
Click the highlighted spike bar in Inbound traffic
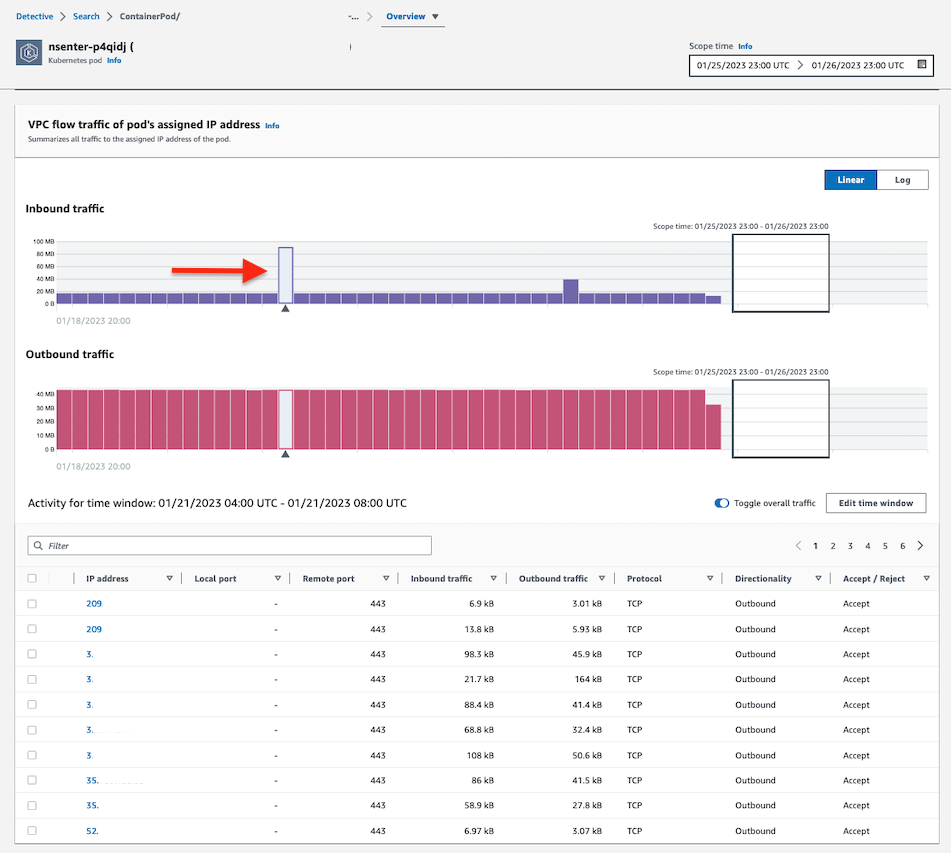click(x=285, y=274)
